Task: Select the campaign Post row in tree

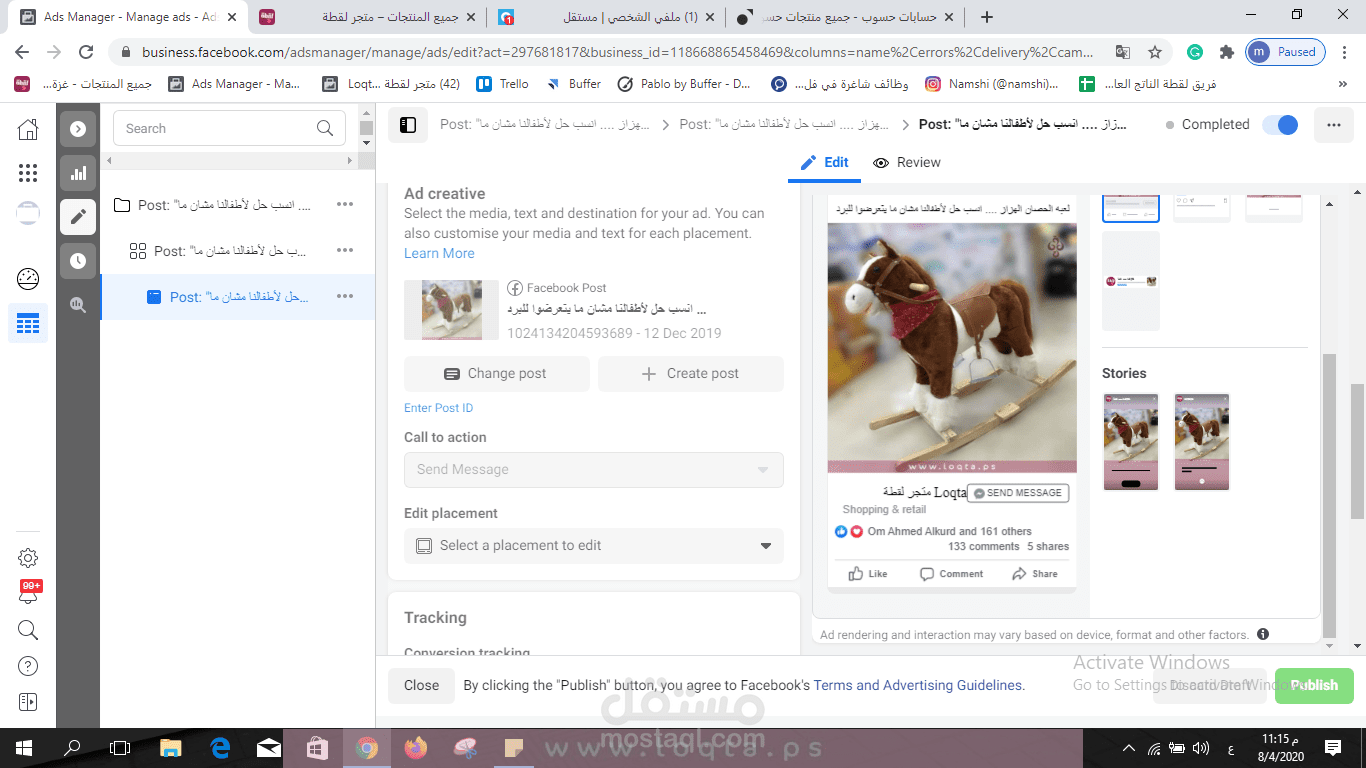Action: (238, 205)
